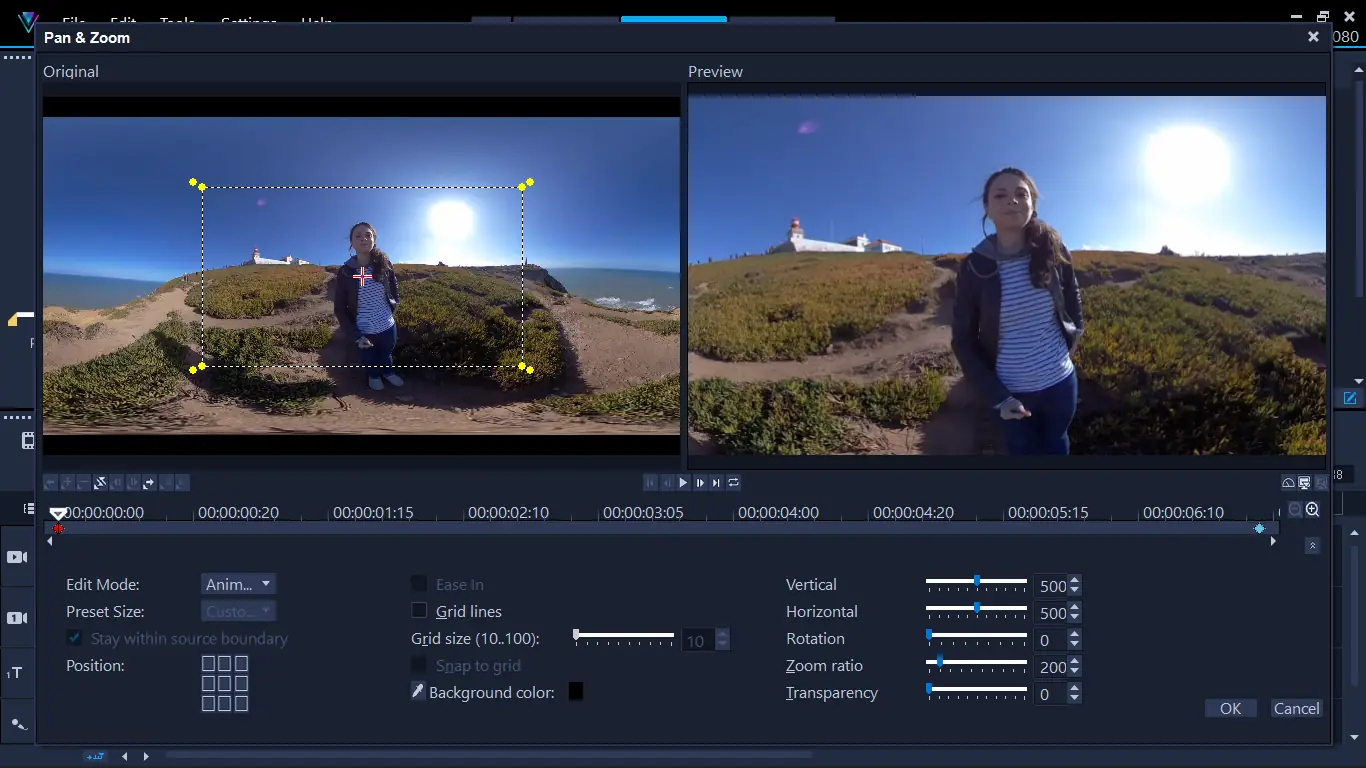The height and width of the screenshot is (768, 1366).
Task: Cancel the Pan & Zoom dialog
Action: 1296,708
